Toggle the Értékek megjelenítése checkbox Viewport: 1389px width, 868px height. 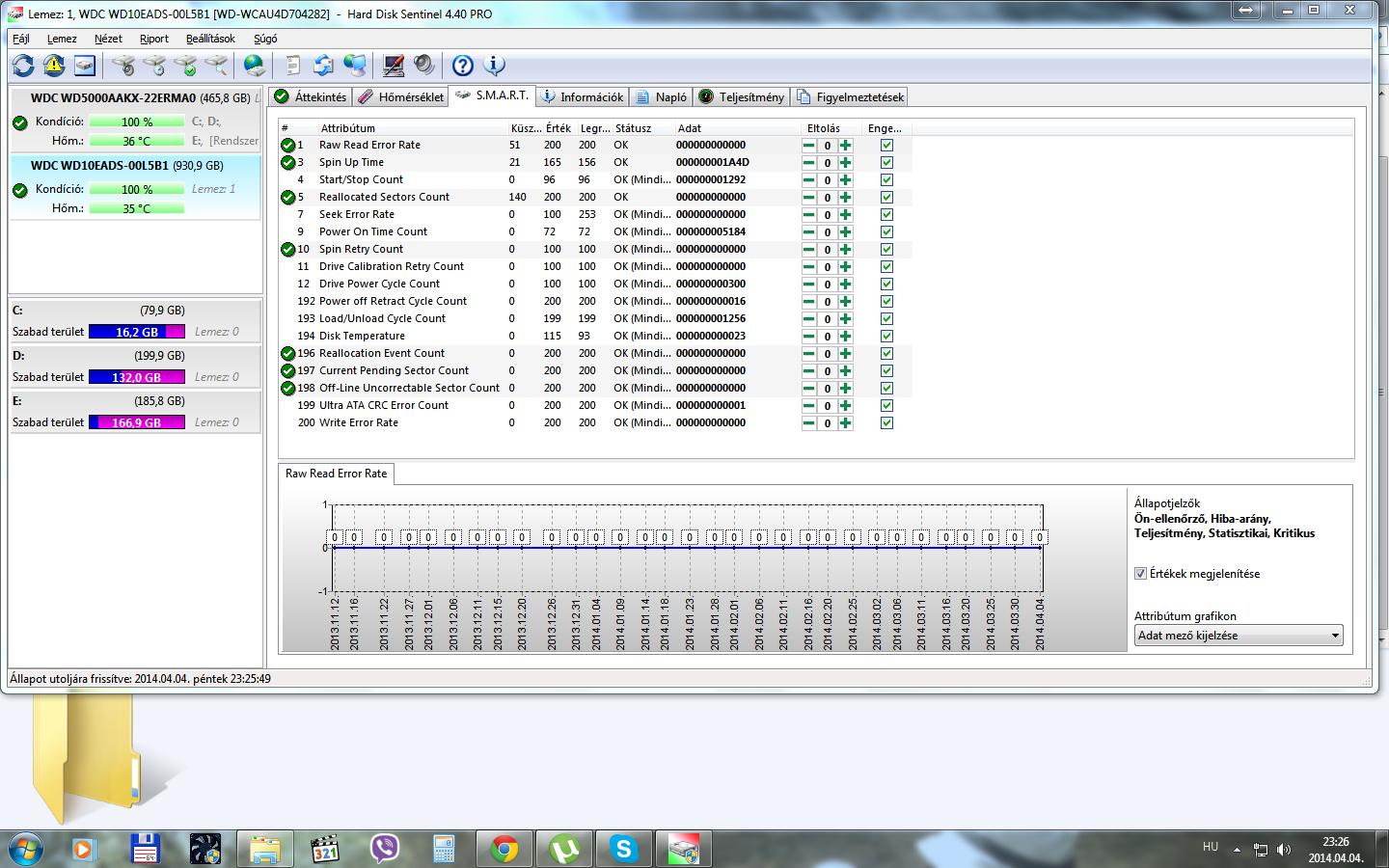1141,574
